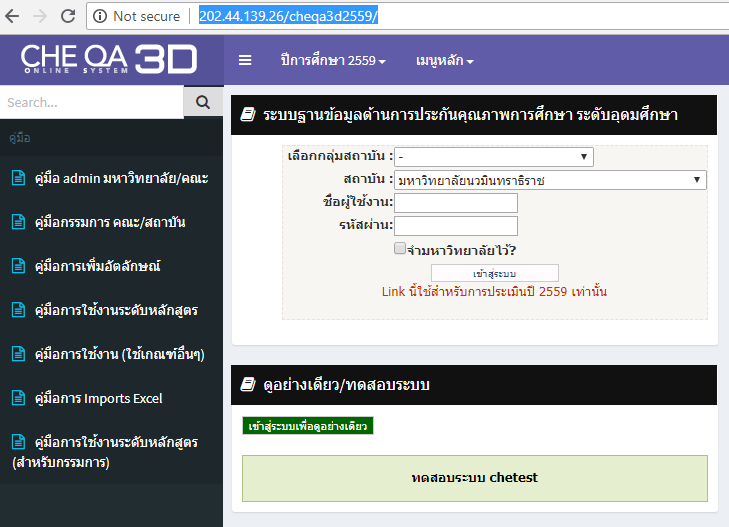Click the site info icon in address bar
This screenshot has height=527, width=729.
100,16
